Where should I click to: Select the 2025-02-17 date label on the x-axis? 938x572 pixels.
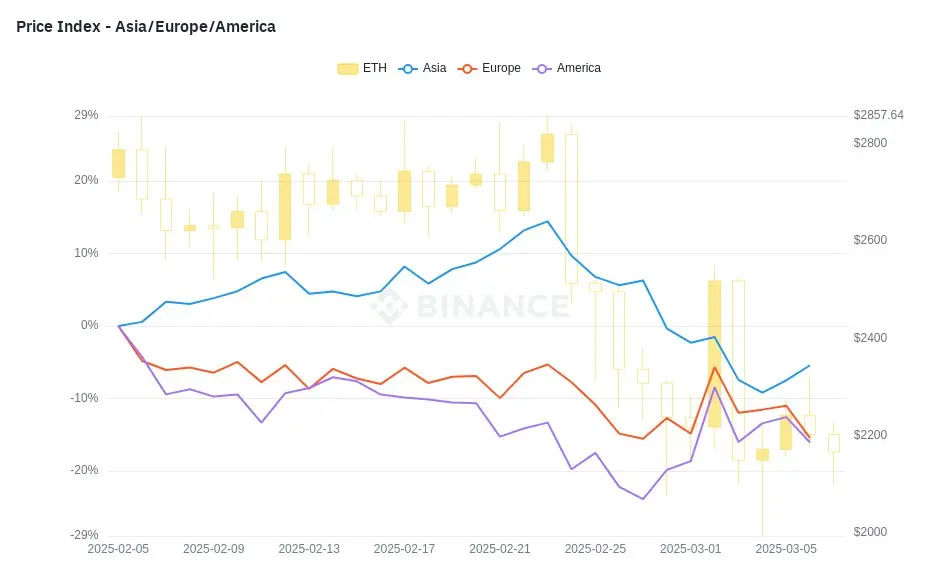[x=405, y=549]
